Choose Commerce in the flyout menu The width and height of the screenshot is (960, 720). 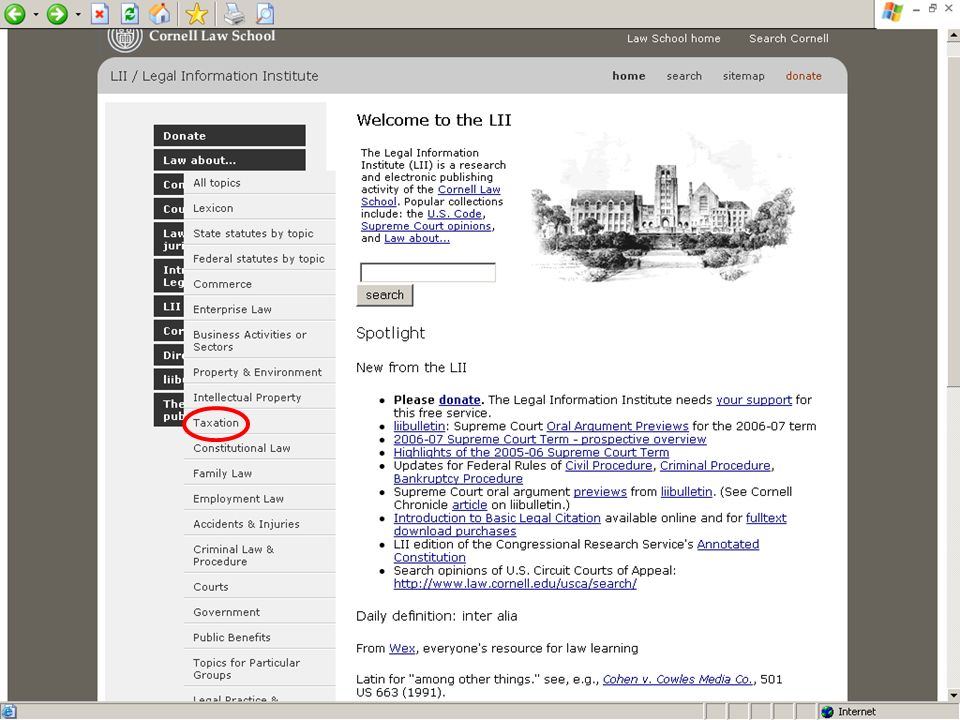(x=260, y=284)
